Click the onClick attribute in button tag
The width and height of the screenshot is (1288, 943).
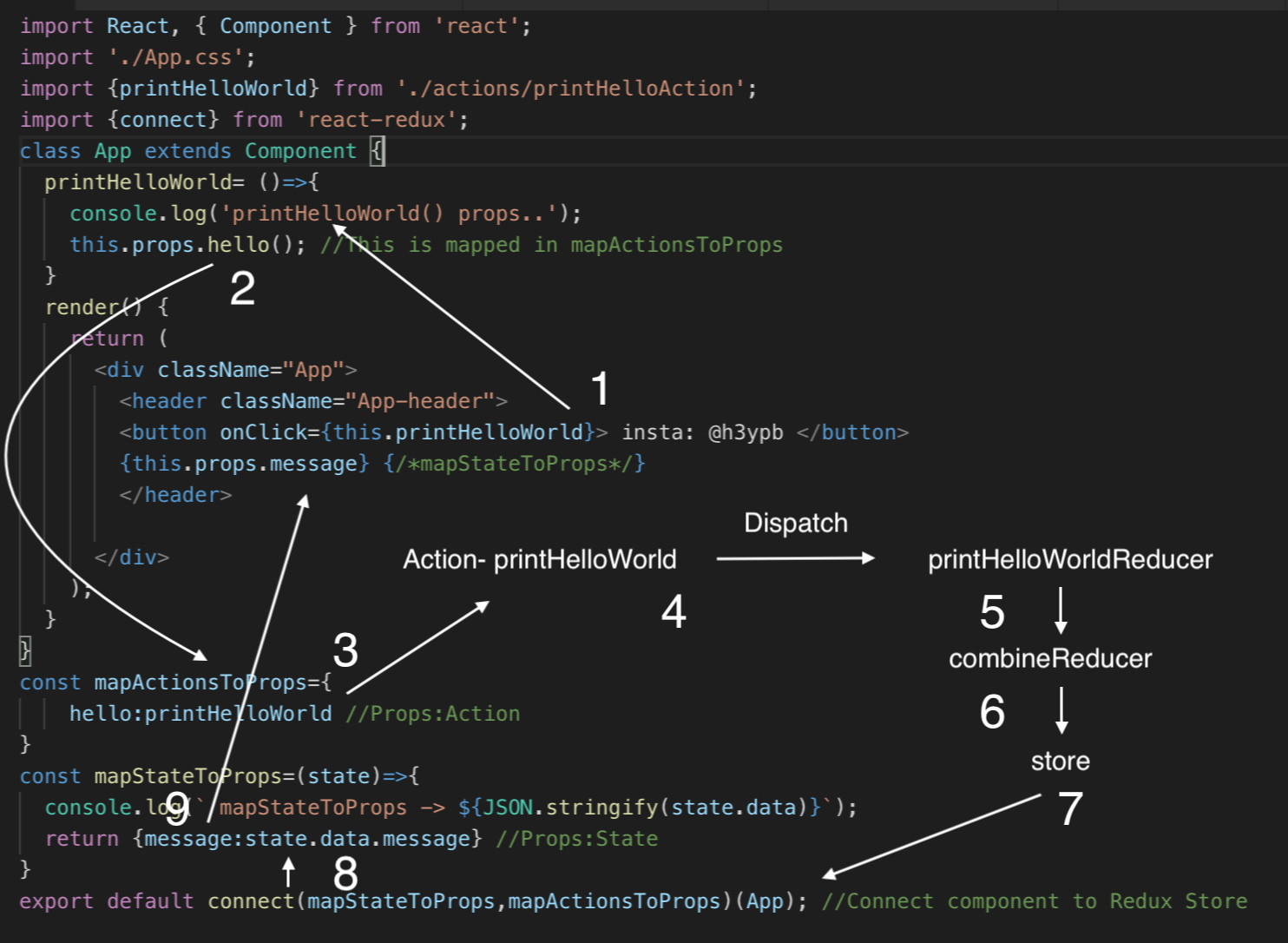pyautogui.click(x=264, y=432)
